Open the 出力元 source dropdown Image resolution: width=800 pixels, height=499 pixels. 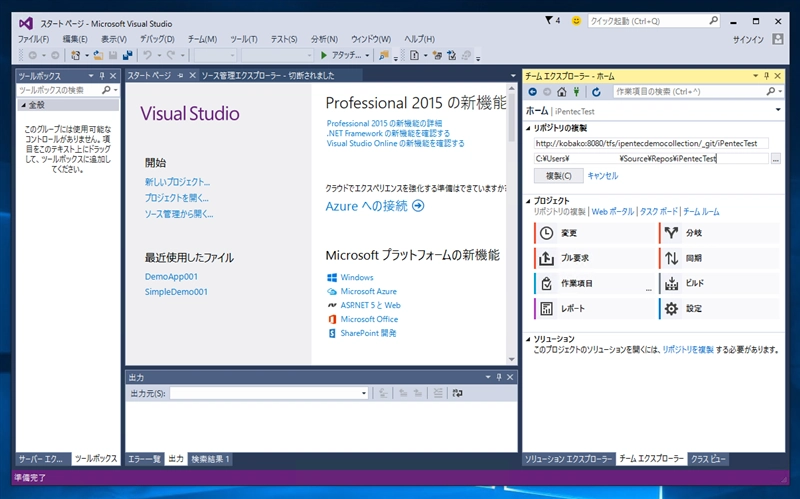tap(364, 393)
